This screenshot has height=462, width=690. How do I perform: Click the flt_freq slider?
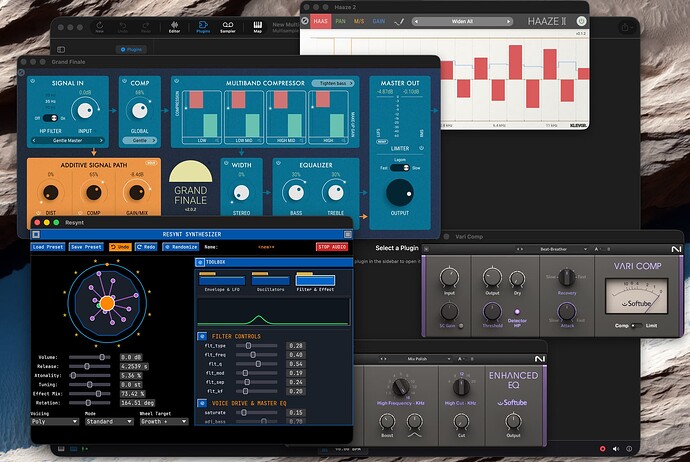point(257,355)
